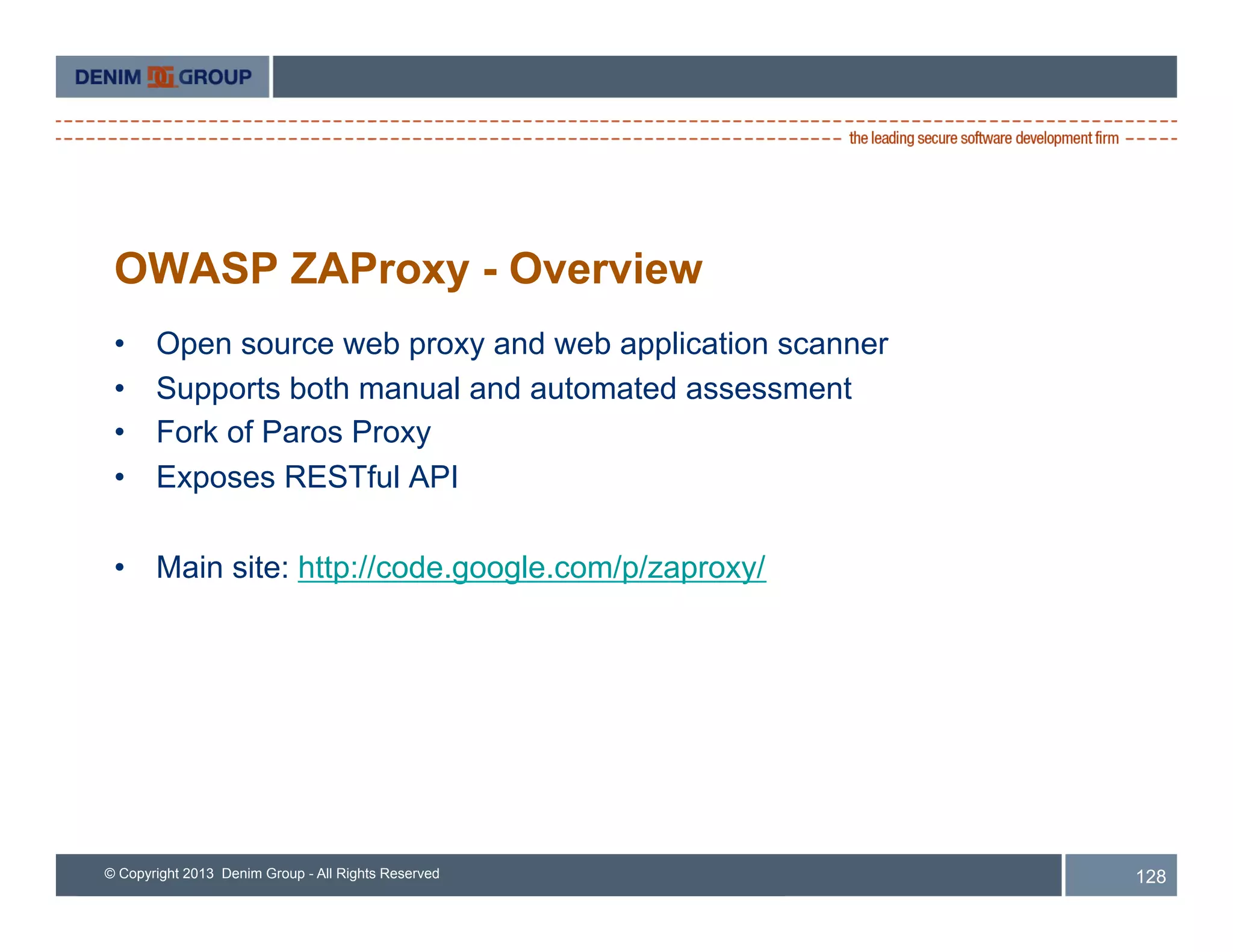Click the bullet point before Main site
Viewport: 1233px width, 952px height.
tap(120, 567)
